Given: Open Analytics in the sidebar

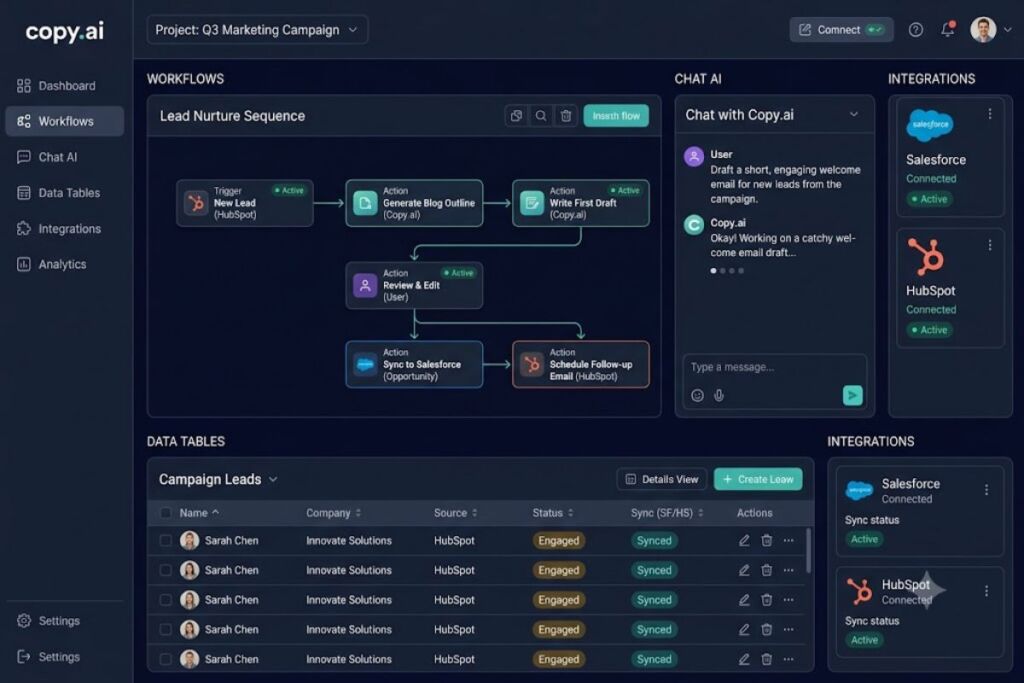Looking at the screenshot, I should coord(64,264).
